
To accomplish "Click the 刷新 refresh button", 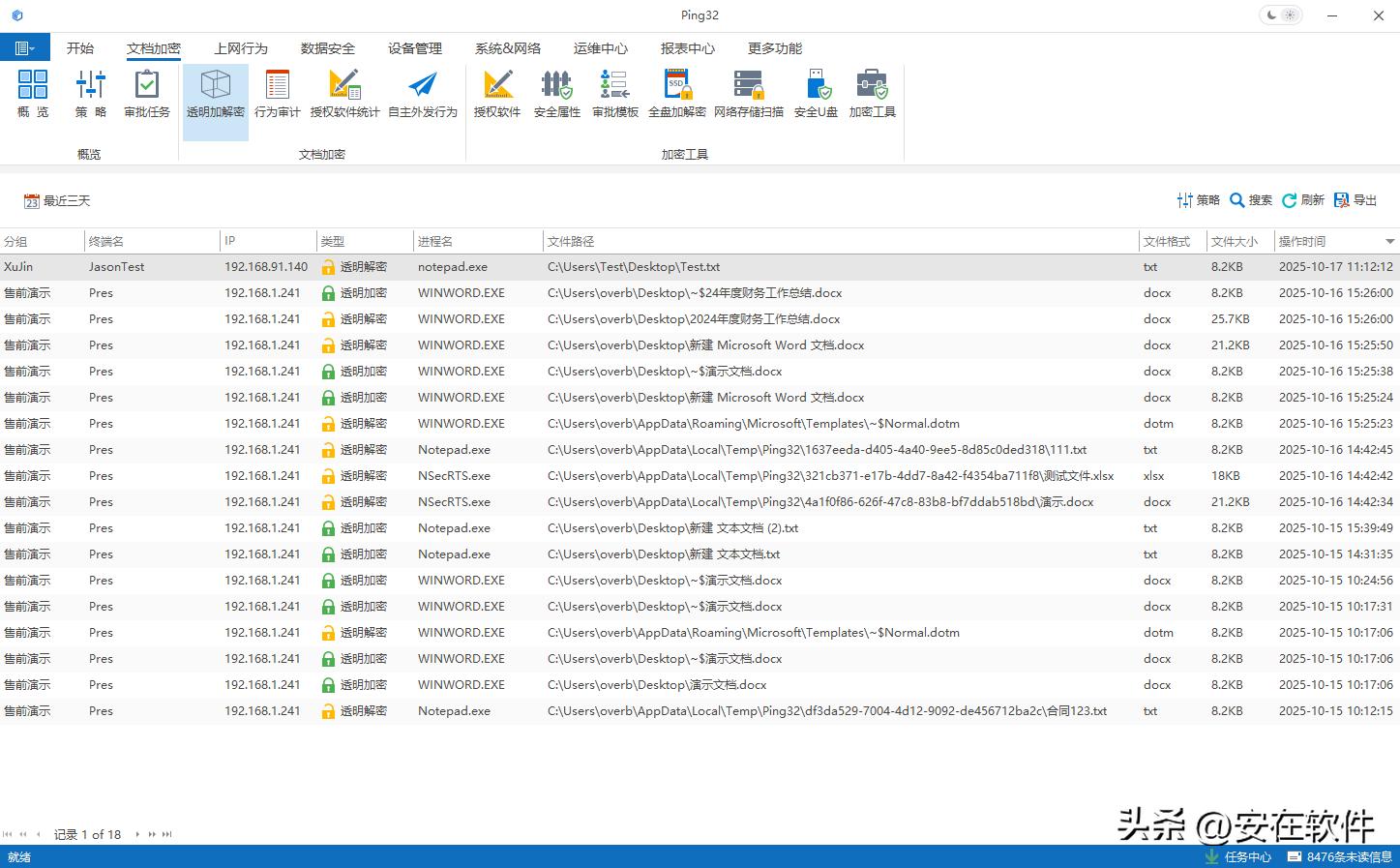I will pos(1303,200).
